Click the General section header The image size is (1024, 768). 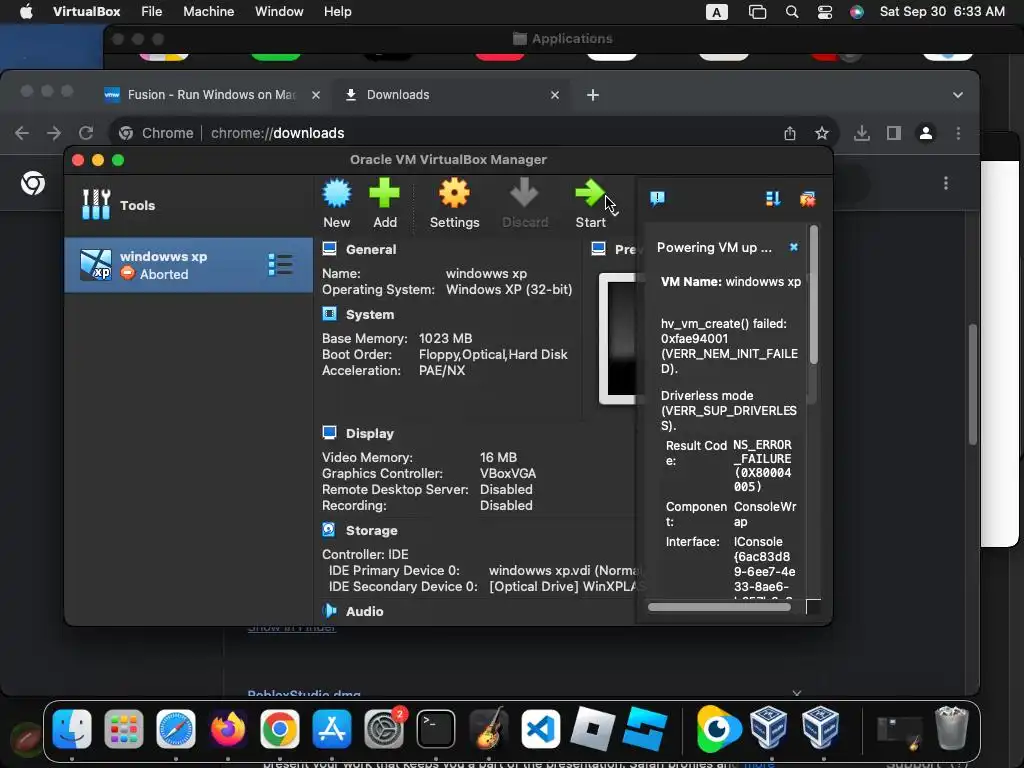tap(370, 249)
